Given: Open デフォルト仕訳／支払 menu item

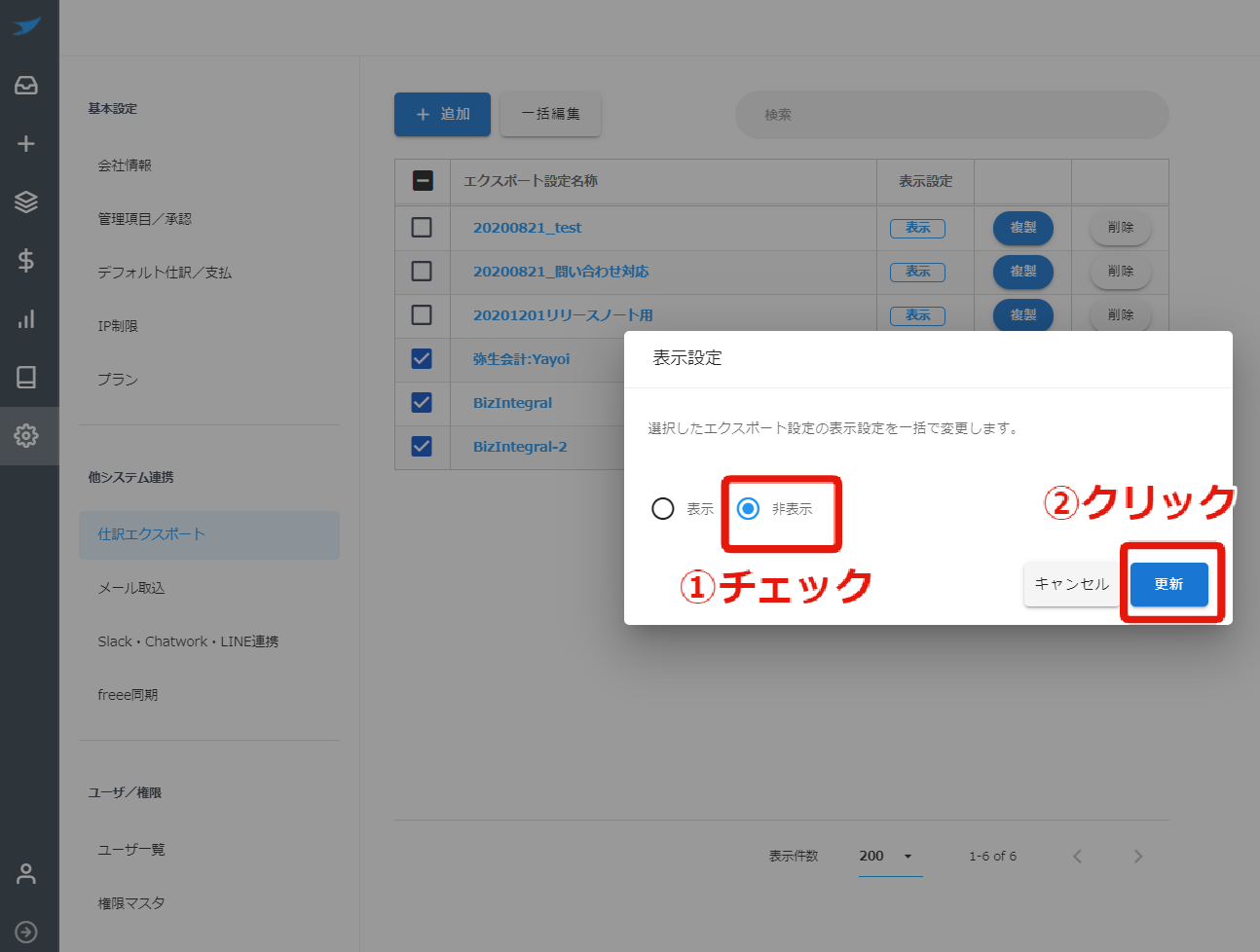Looking at the screenshot, I should tap(165, 273).
